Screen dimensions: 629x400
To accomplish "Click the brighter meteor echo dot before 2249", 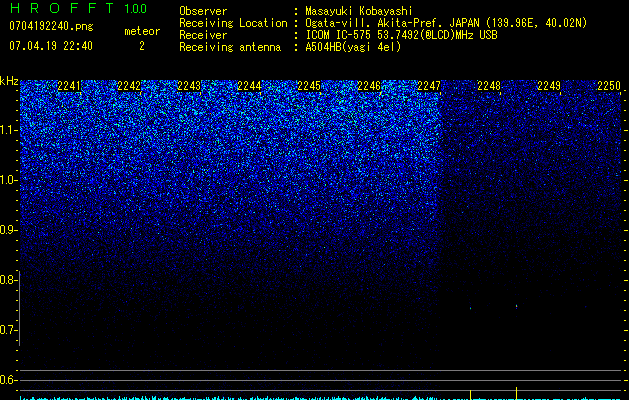I will [x=516, y=307].
